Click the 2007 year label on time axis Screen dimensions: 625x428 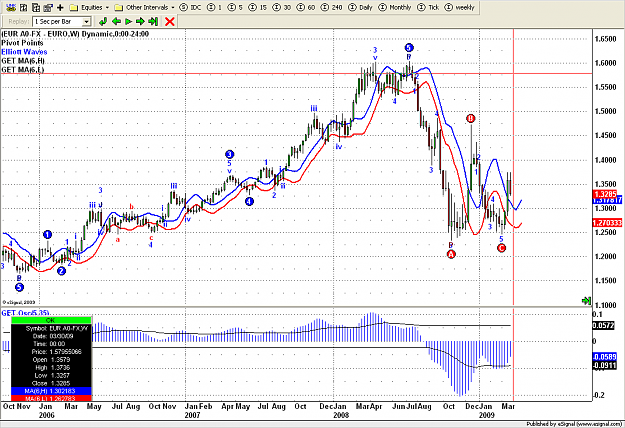[192, 415]
